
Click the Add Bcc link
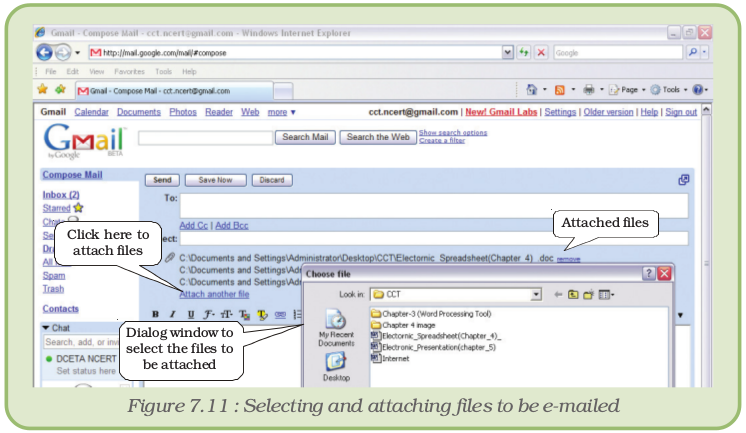click(232, 226)
